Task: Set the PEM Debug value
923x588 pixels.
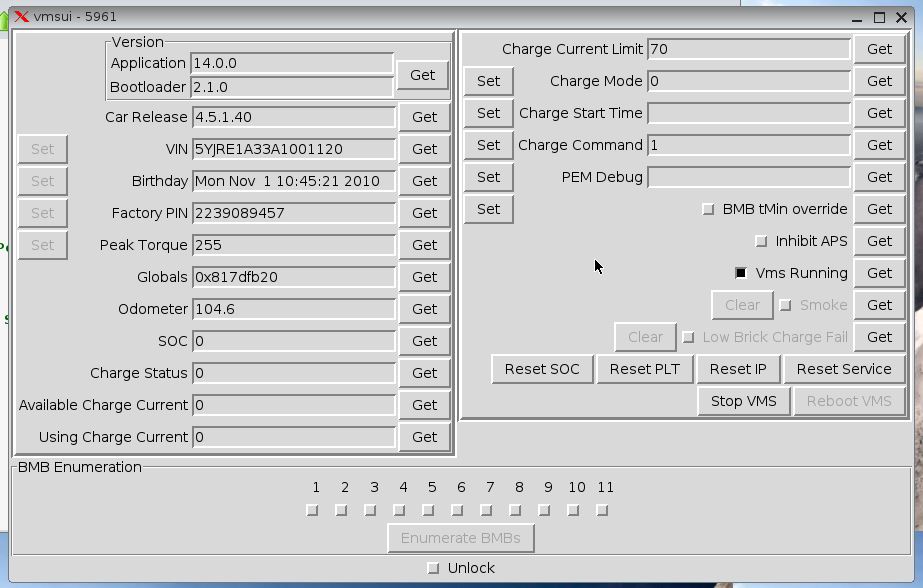Action: (x=489, y=177)
